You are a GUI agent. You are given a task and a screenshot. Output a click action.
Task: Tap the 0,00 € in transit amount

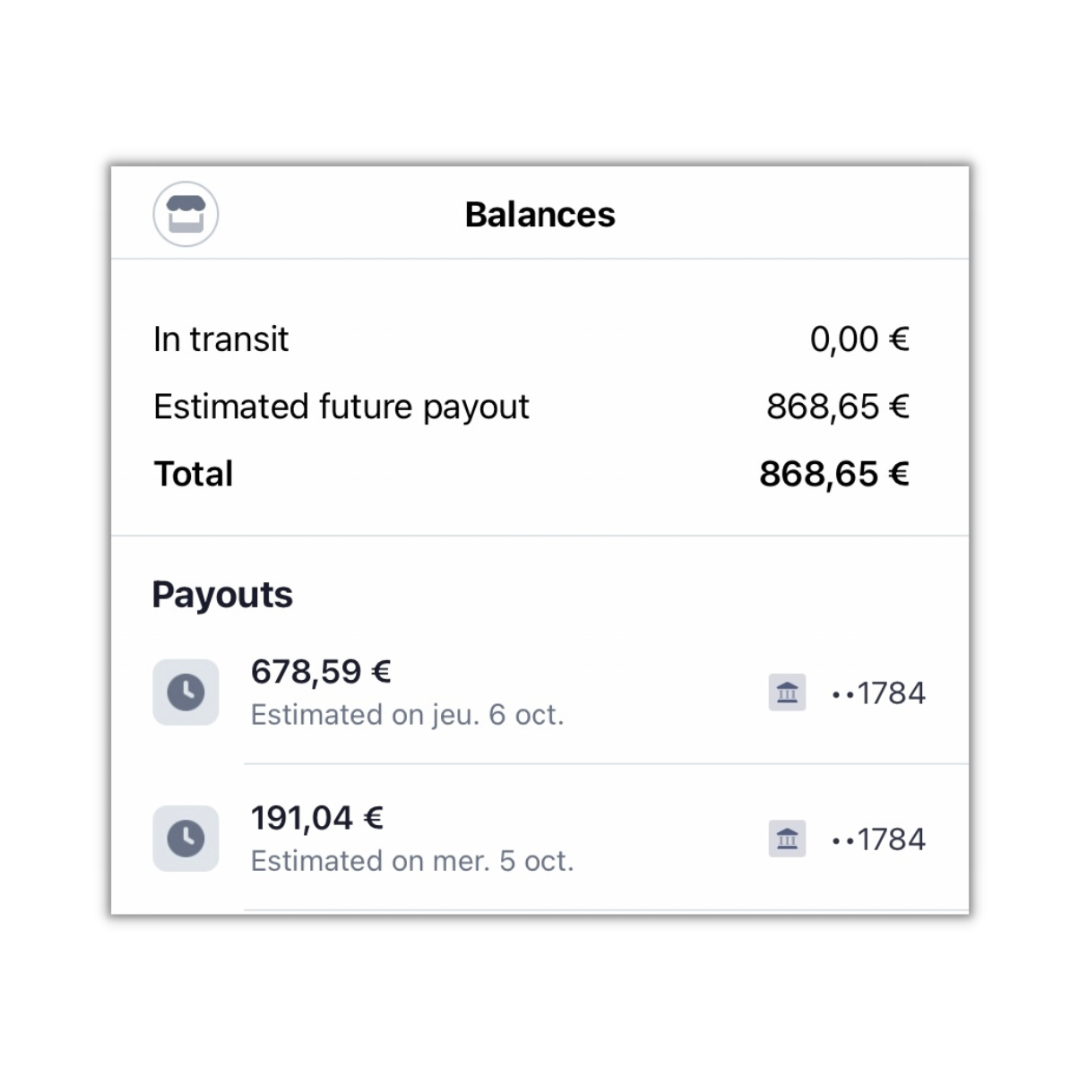point(860,339)
